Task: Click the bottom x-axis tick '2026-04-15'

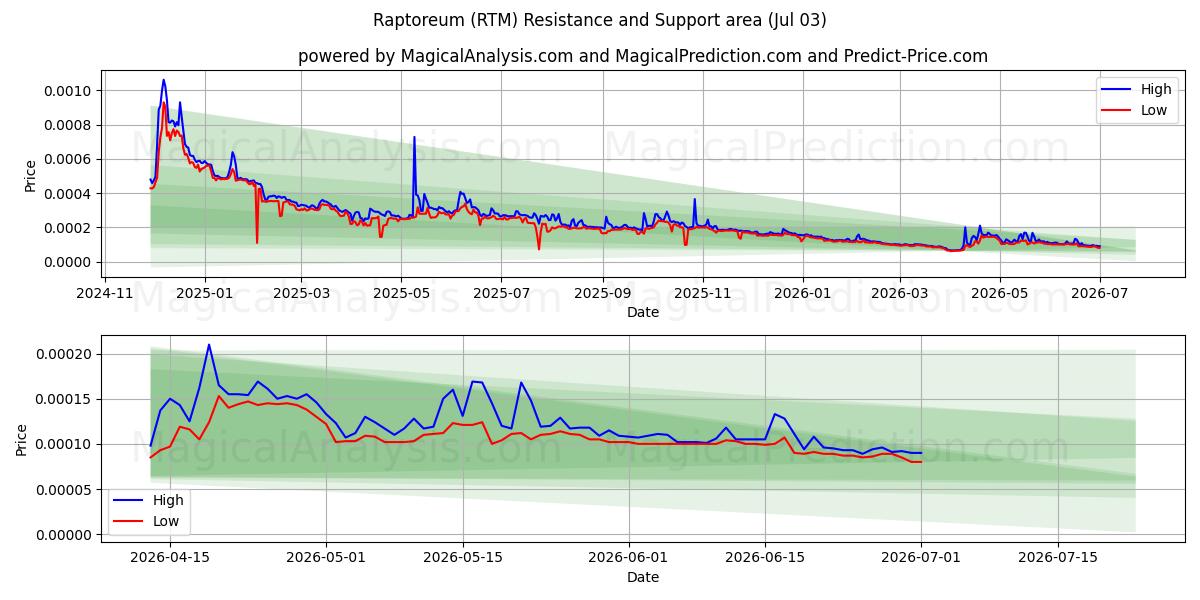Action: [170, 558]
